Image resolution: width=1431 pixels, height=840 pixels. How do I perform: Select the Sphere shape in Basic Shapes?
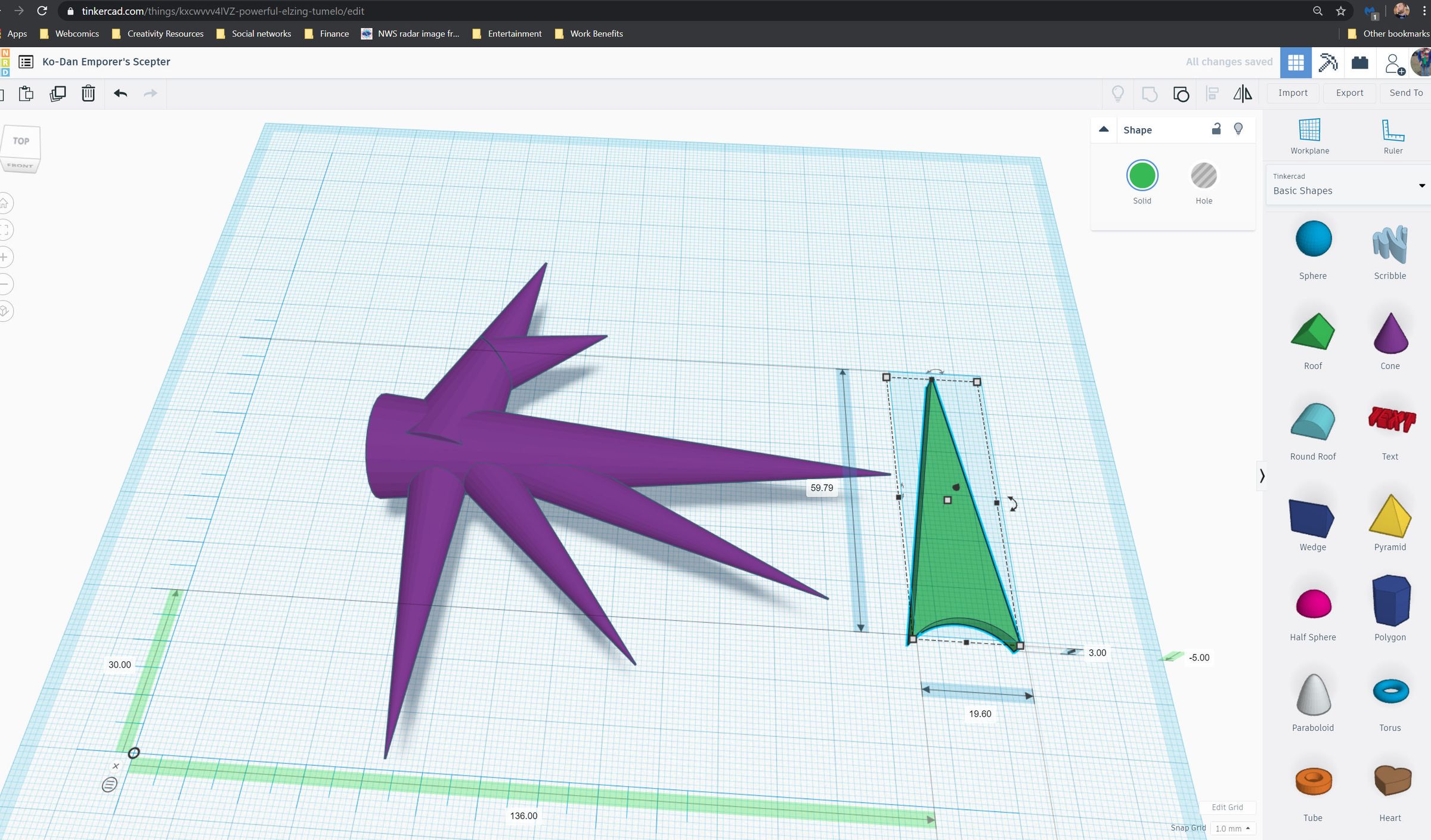[x=1312, y=238]
